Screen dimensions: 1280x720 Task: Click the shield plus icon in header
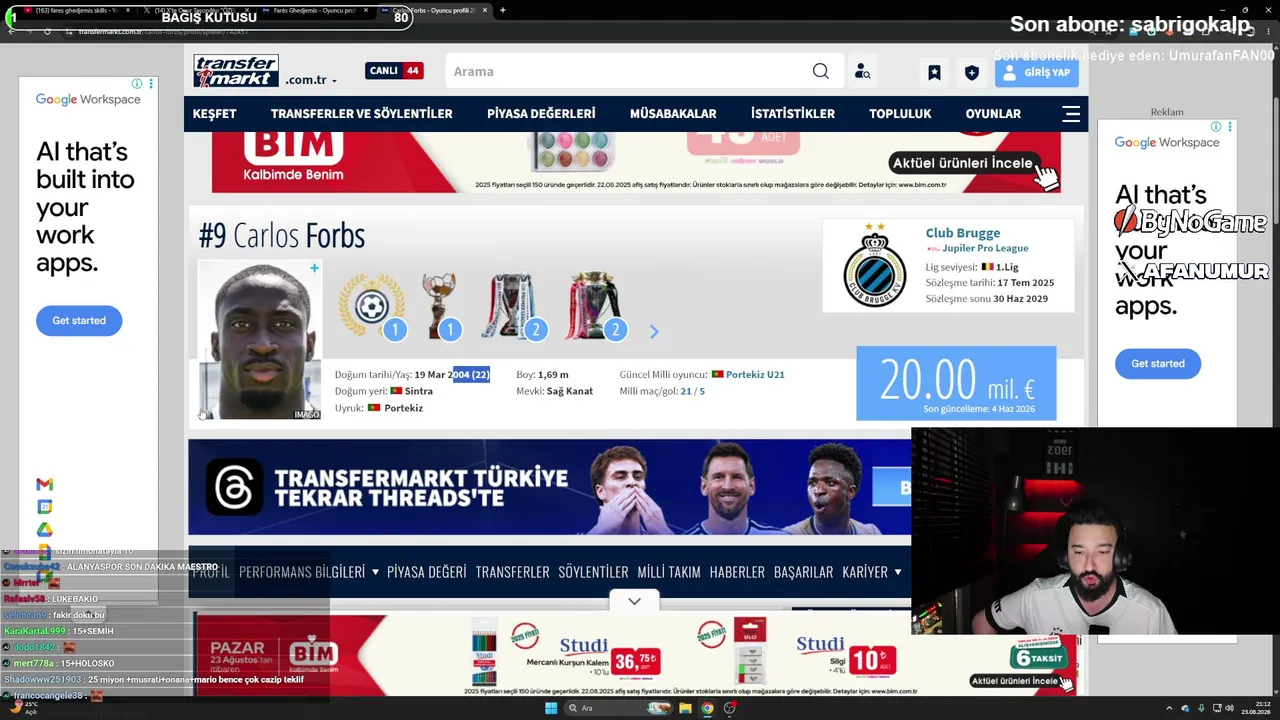[x=971, y=72]
